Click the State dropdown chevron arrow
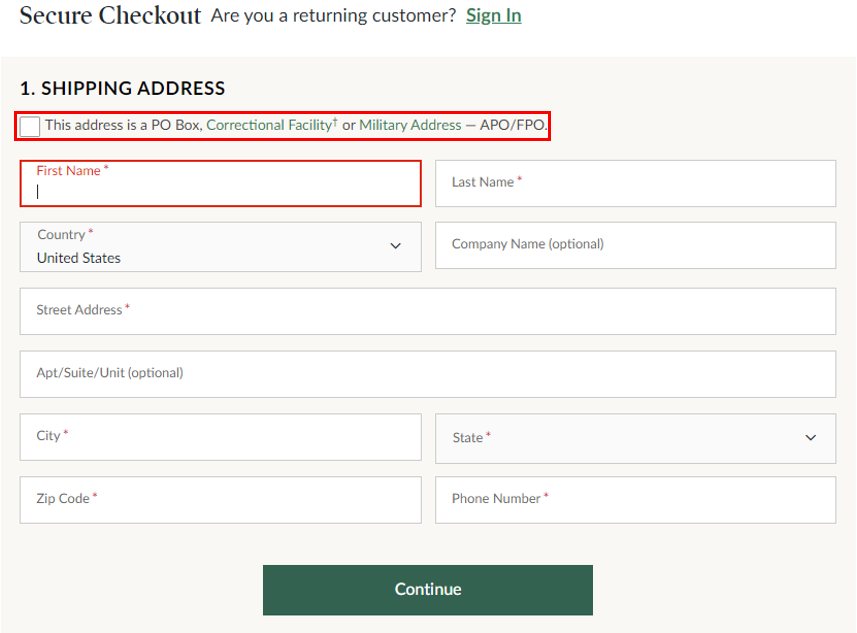Screen dimensions: 857x633 [x=811, y=438]
